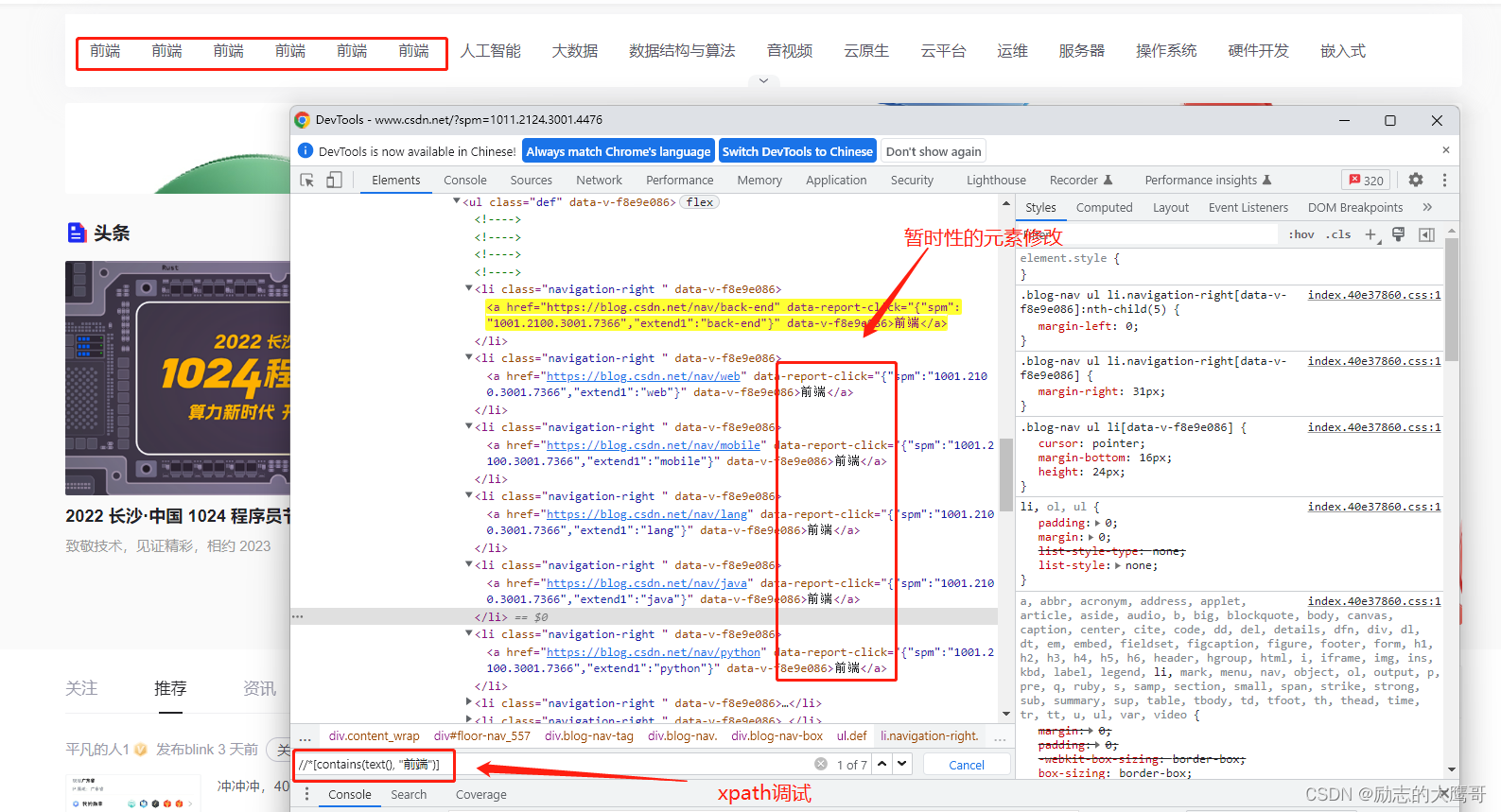Collapse the ul class="def" node
Image resolution: width=1501 pixels, height=812 pixels.
coord(457,201)
